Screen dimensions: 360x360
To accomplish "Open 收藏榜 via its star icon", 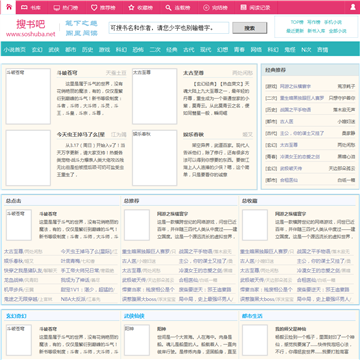I will 131,7.
